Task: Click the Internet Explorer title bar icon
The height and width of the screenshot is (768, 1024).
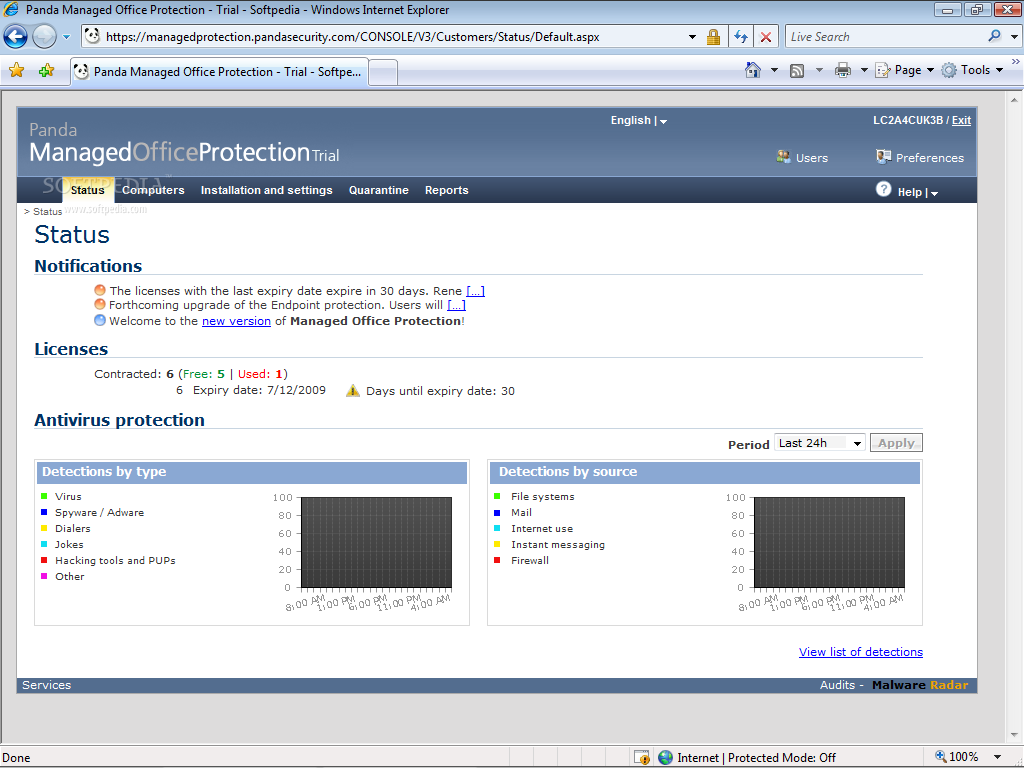Action: click(x=11, y=9)
